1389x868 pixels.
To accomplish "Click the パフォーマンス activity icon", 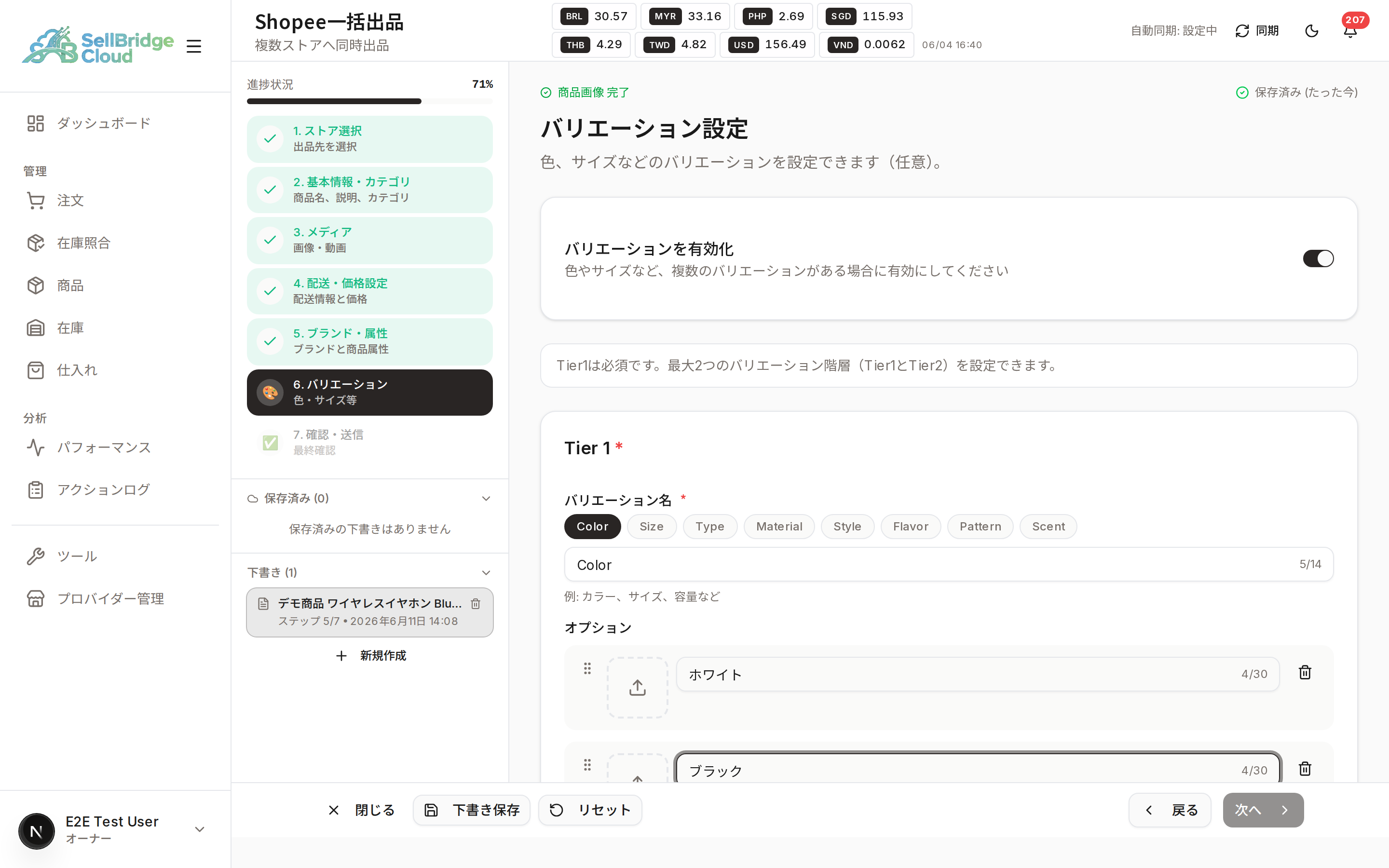I will click(36, 447).
